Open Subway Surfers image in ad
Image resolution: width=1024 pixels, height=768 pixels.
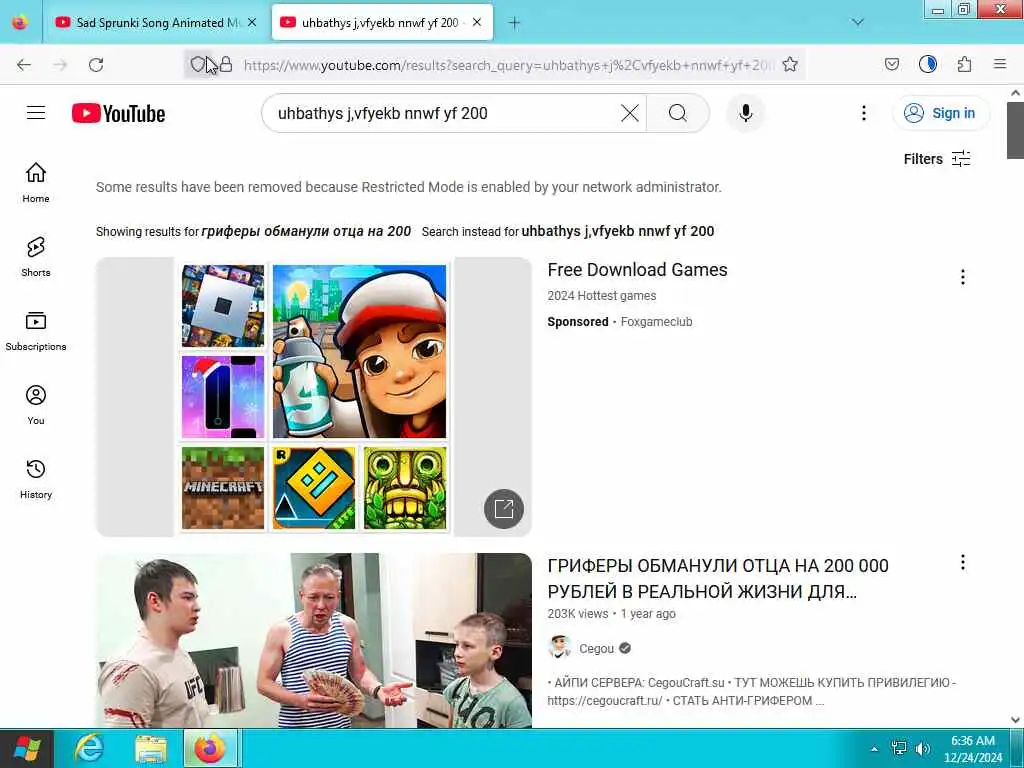(359, 351)
